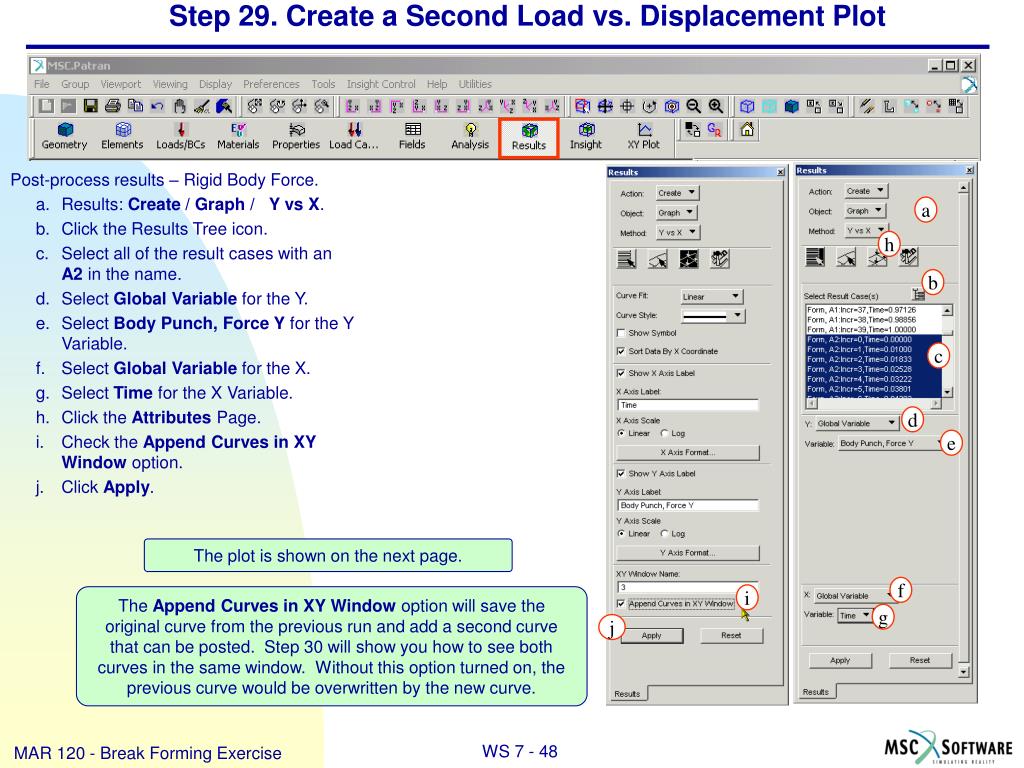
Task: Open the Utilities menu
Action: [475, 84]
